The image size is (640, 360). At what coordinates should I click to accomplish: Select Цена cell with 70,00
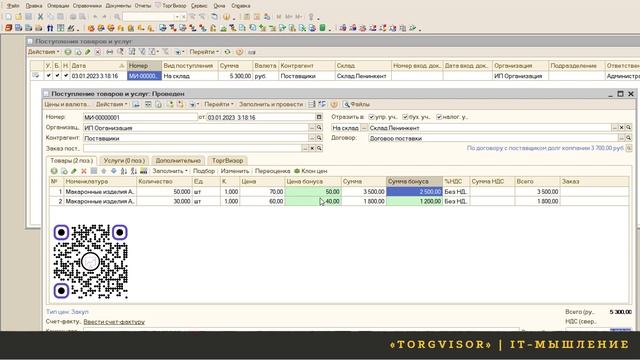[262, 191]
